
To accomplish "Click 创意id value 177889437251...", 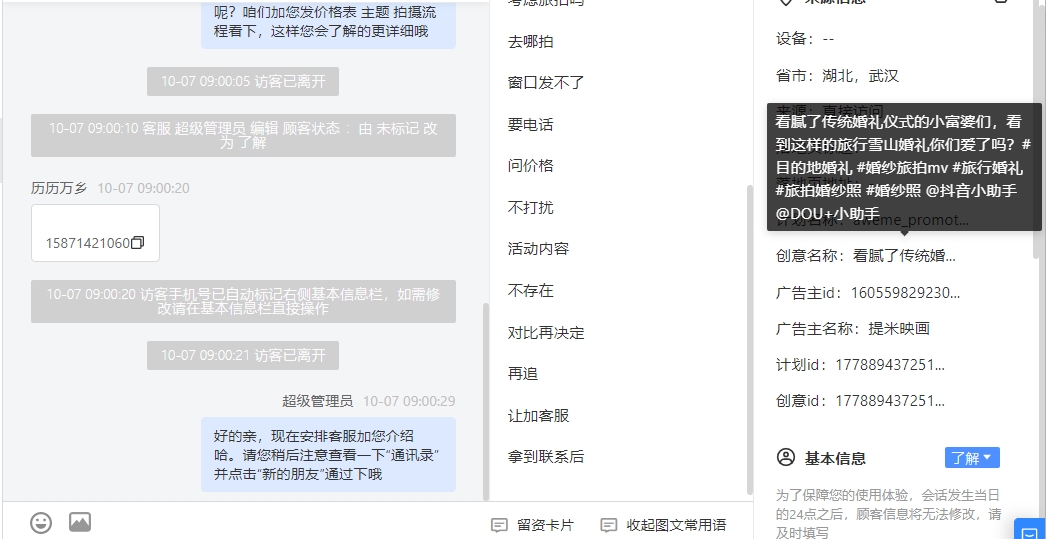I will pyautogui.click(x=890, y=401).
